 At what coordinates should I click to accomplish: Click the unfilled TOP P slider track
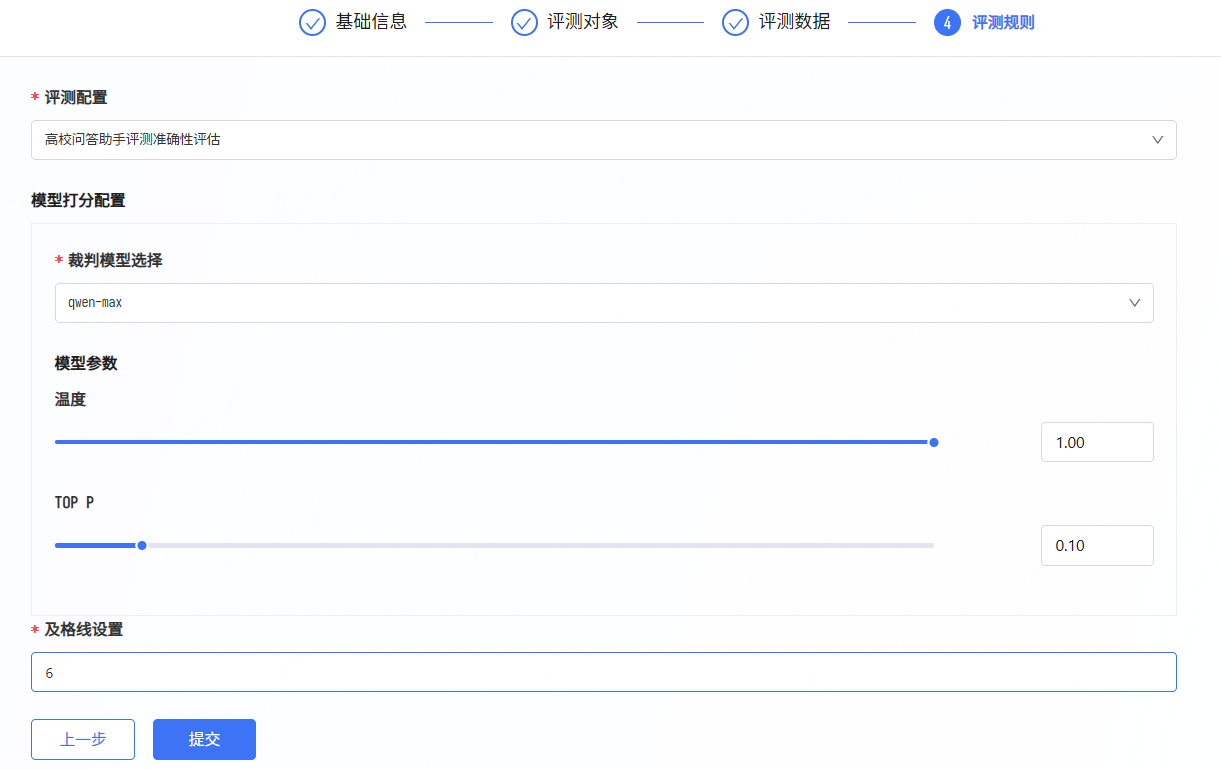pyautogui.click(x=540, y=545)
